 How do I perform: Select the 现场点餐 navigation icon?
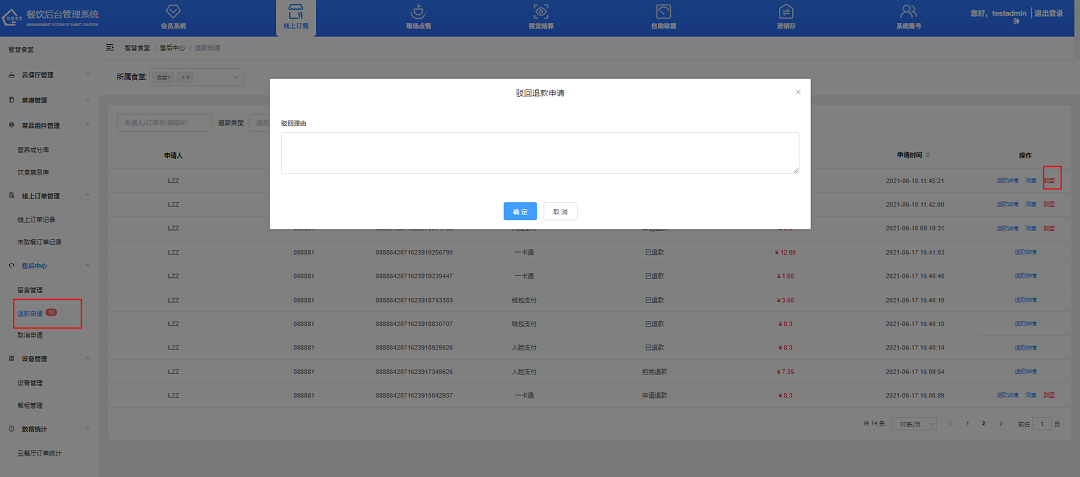tap(418, 11)
